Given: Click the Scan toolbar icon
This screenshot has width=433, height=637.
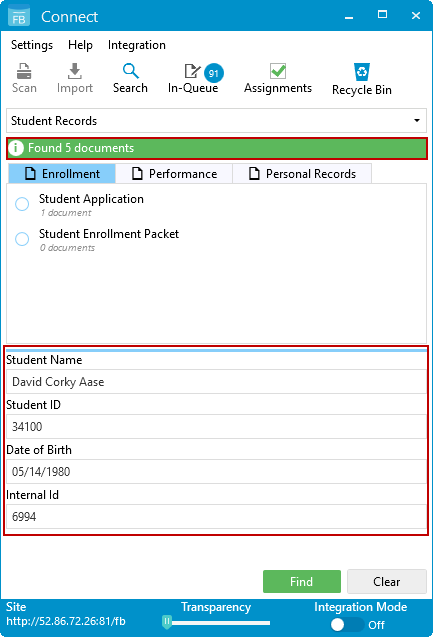Looking at the screenshot, I should [24, 72].
